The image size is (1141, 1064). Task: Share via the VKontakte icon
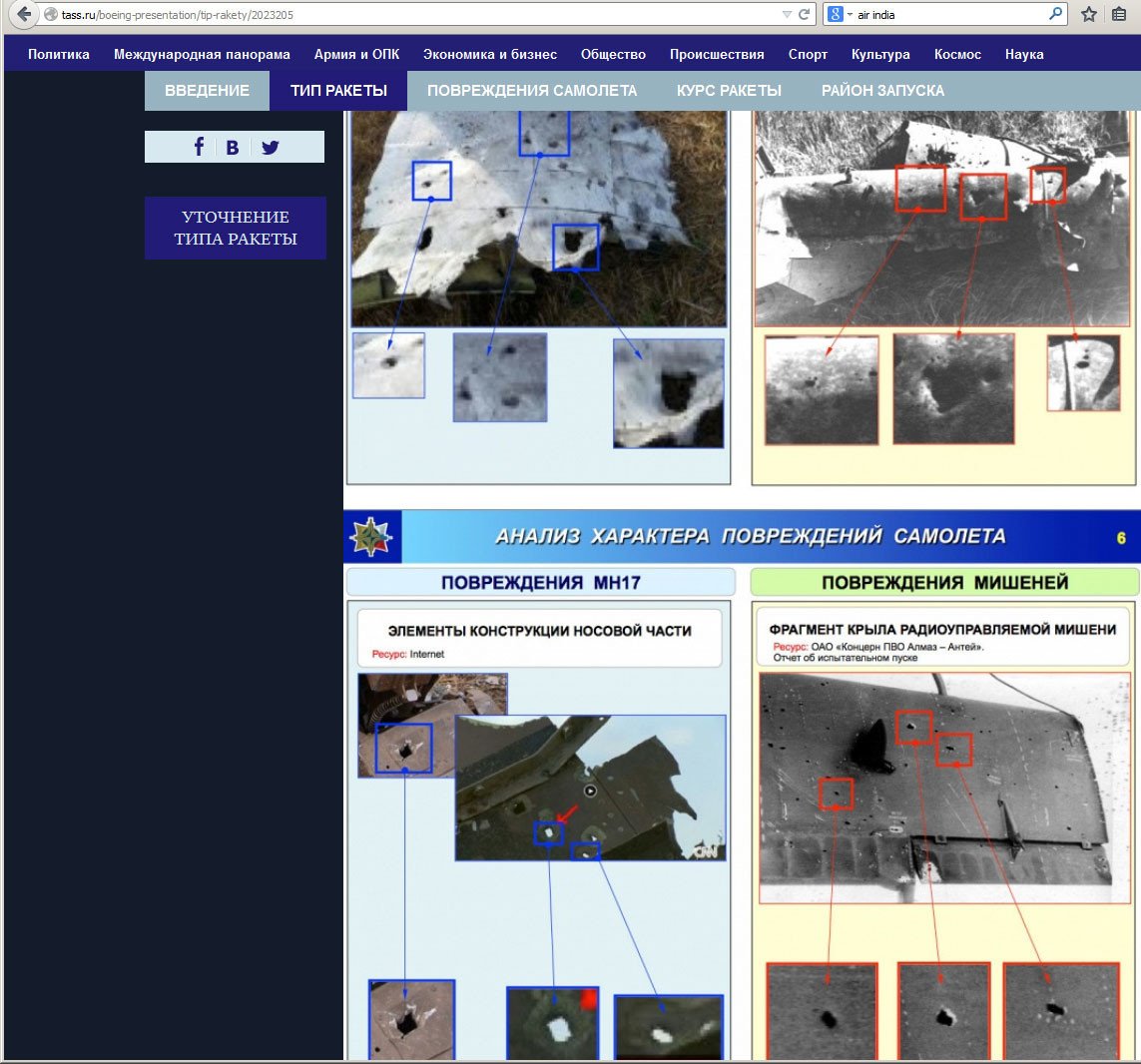(233, 147)
